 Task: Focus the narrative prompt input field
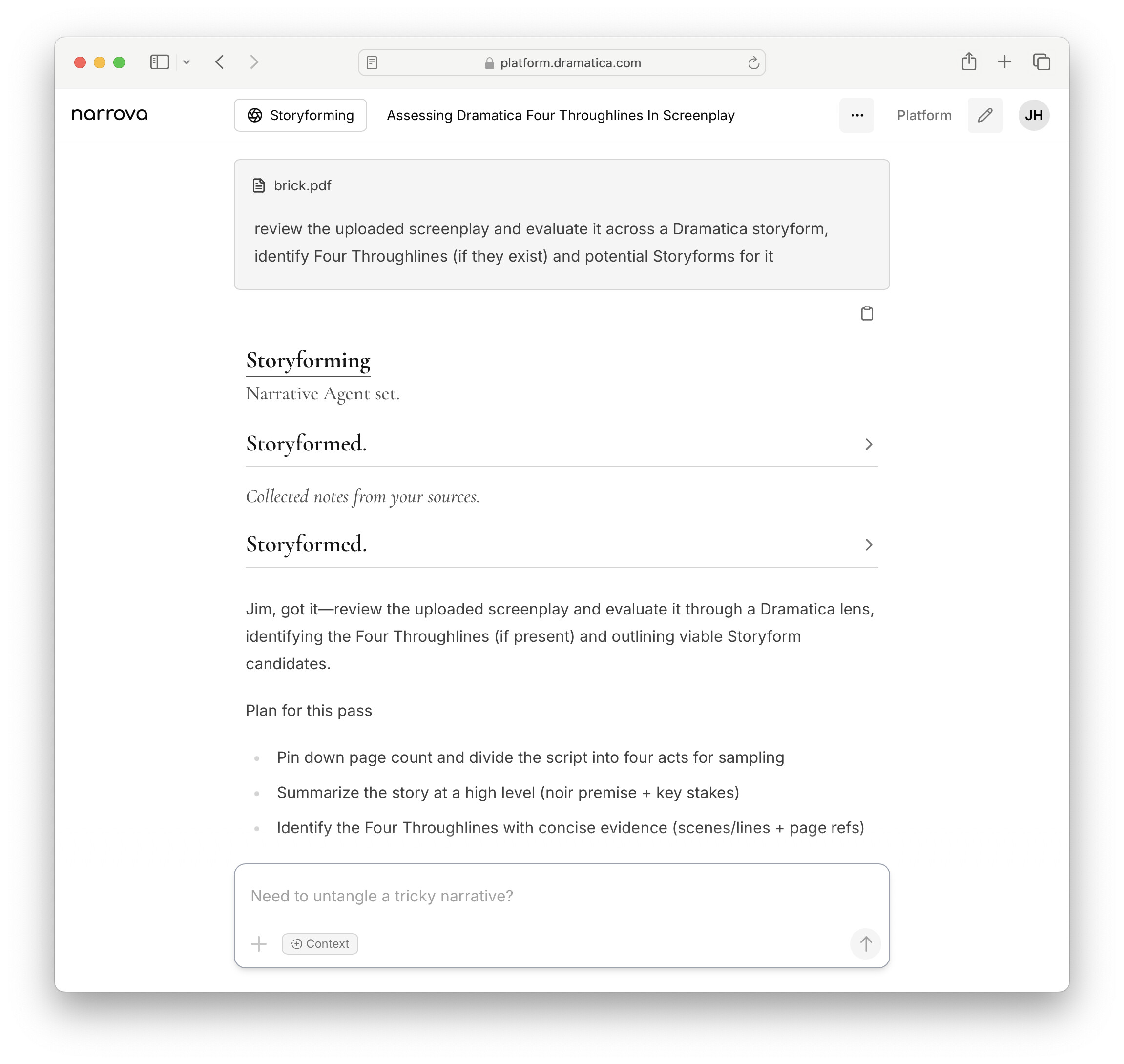pyautogui.click(x=561, y=896)
